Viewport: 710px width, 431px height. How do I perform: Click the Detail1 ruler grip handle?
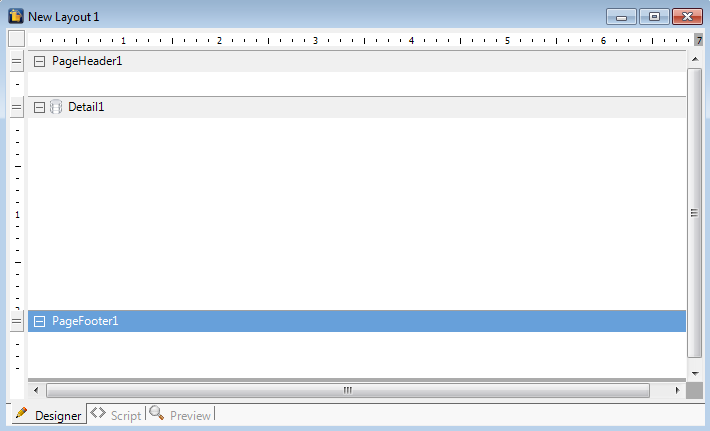point(17,107)
